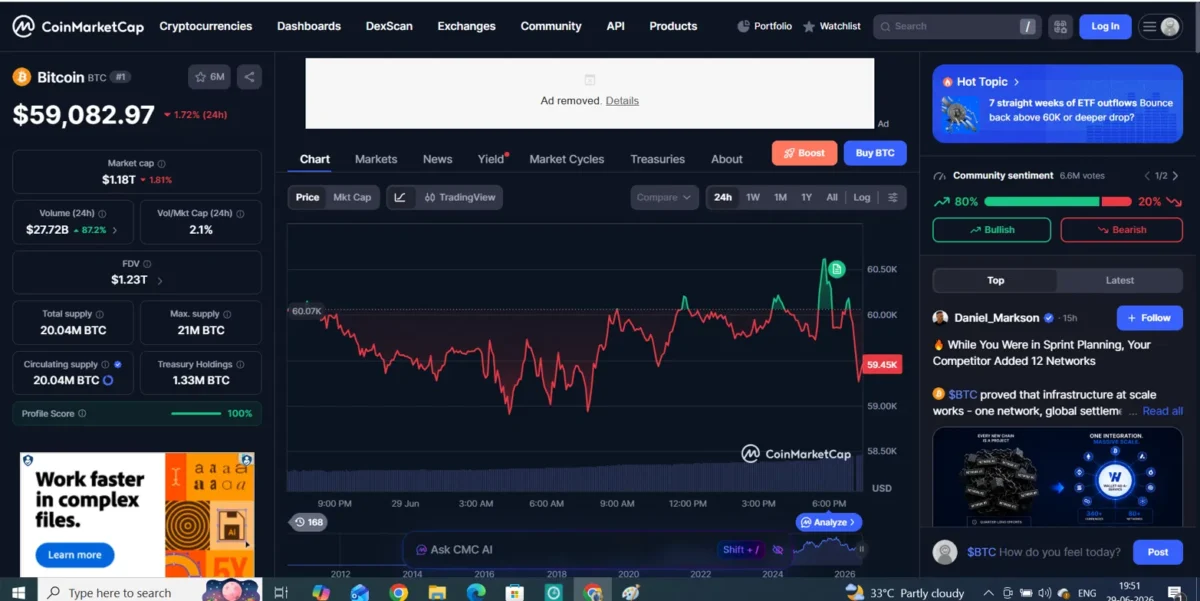Click the Bitcoin coin logo
This screenshot has height=601, width=1200.
21,77
